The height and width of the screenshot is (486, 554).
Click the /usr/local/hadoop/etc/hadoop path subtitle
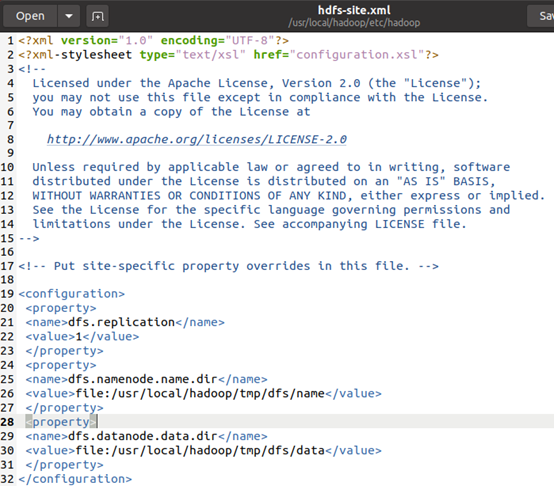pos(354,23)
